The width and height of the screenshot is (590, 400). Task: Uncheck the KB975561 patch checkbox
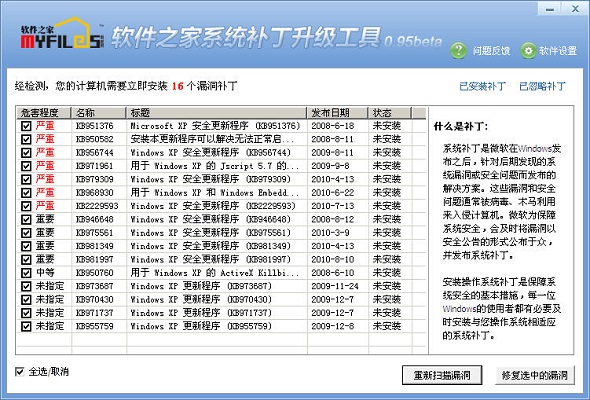pyautogui.click(x=26, y=233)
